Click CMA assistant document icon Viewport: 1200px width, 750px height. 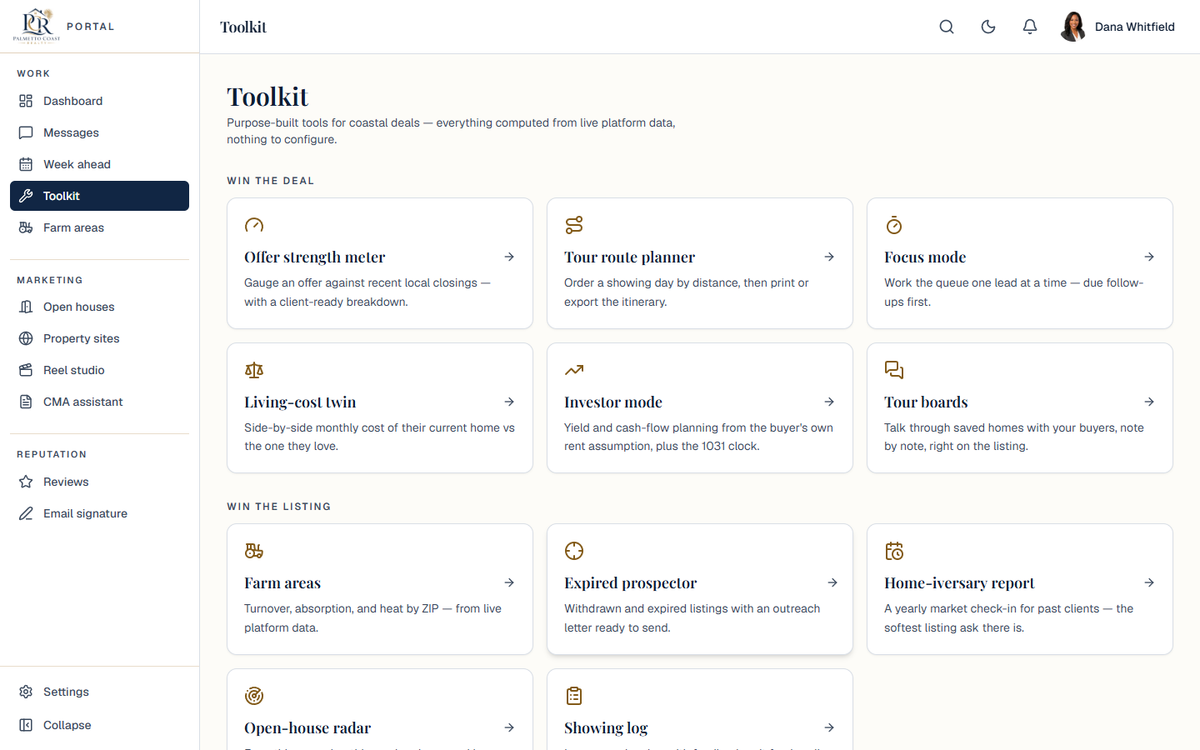point(26,402)
